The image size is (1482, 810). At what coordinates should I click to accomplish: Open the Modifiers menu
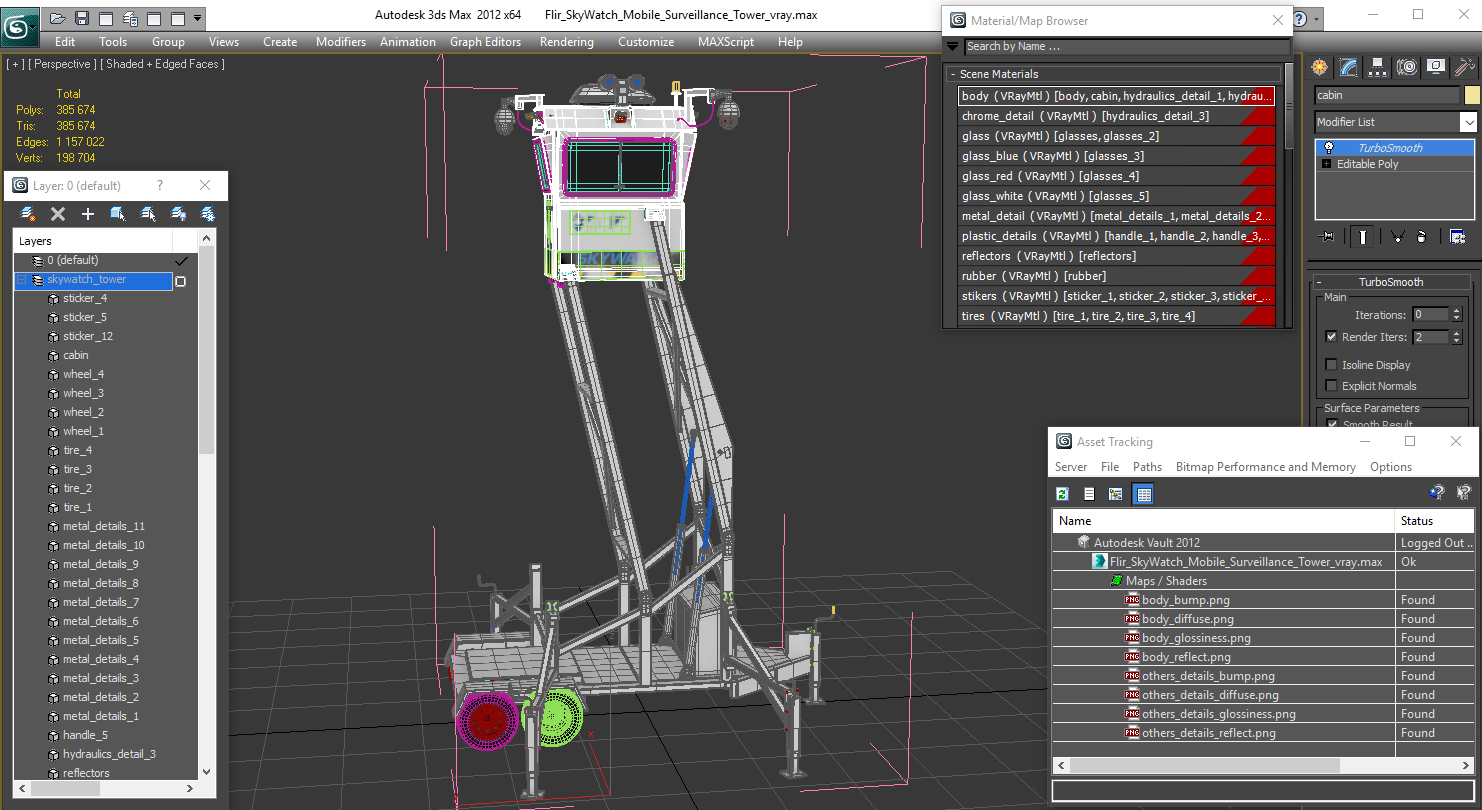(x=341, y=42)
